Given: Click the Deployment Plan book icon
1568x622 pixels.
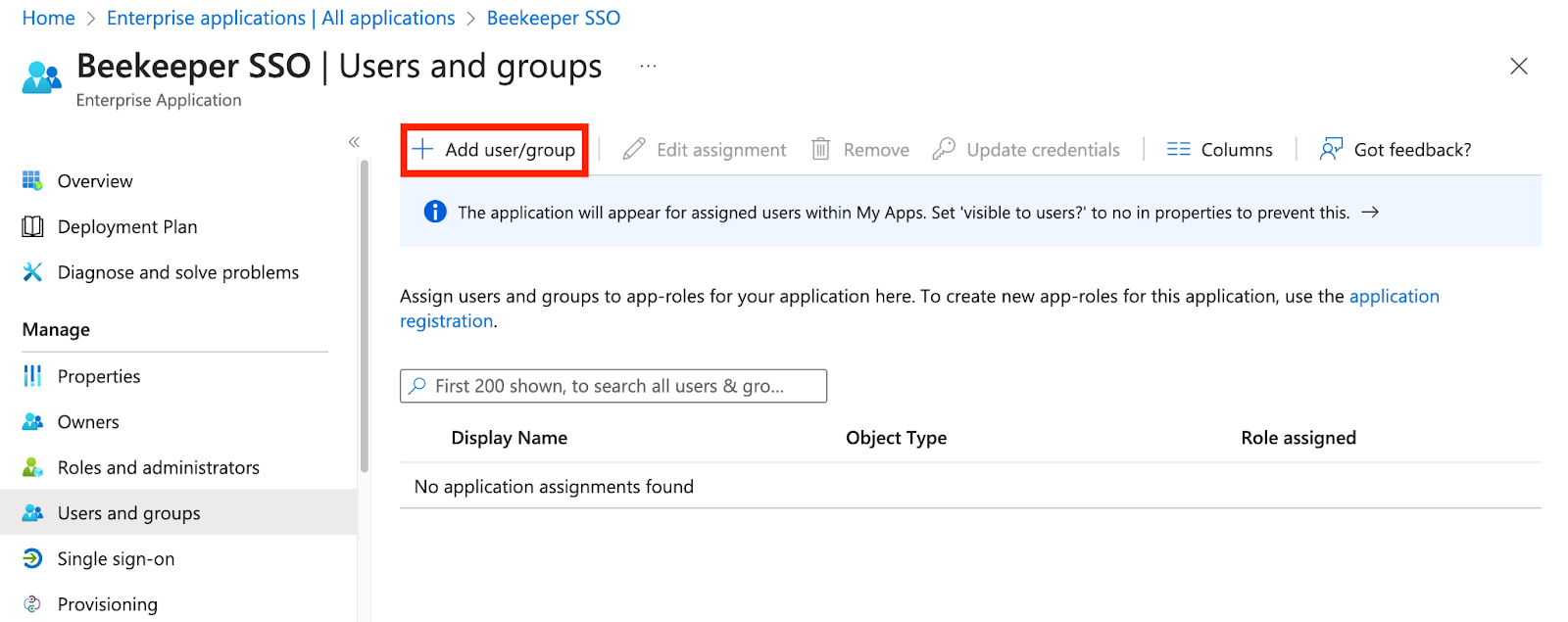Looking at the screenshot, I should click(x=32, y=227).
